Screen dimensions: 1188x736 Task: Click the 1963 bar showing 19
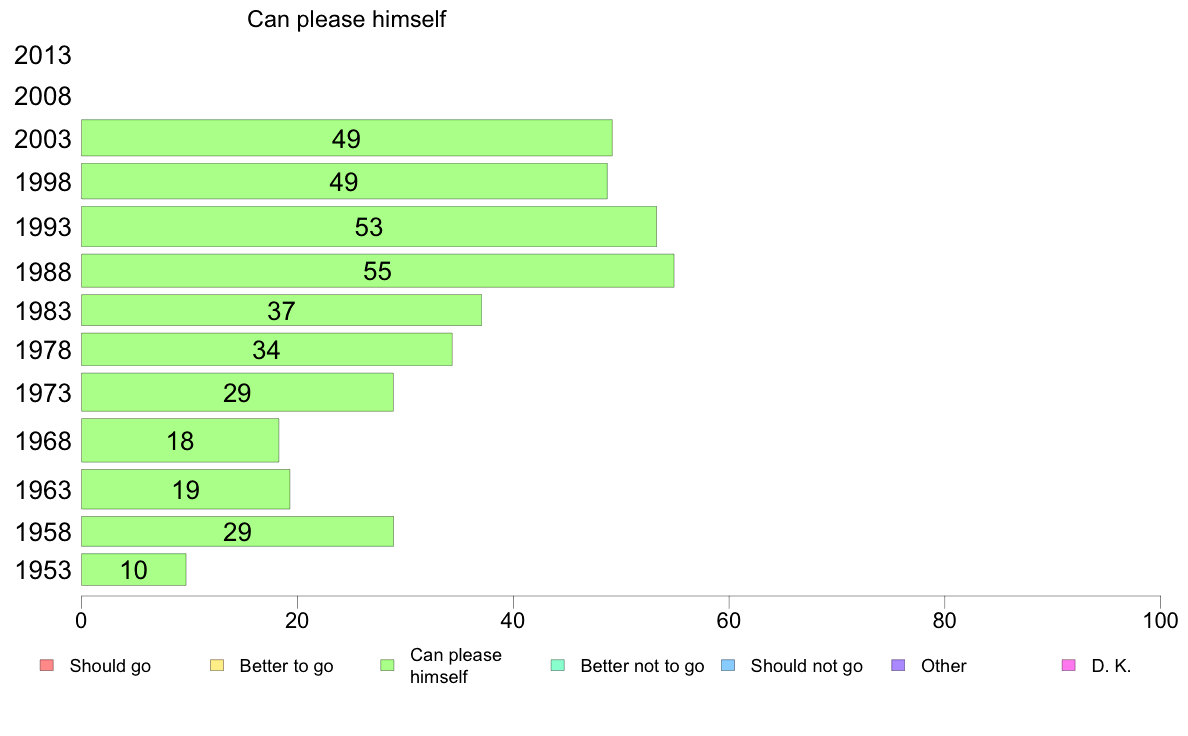pos(186,489)
